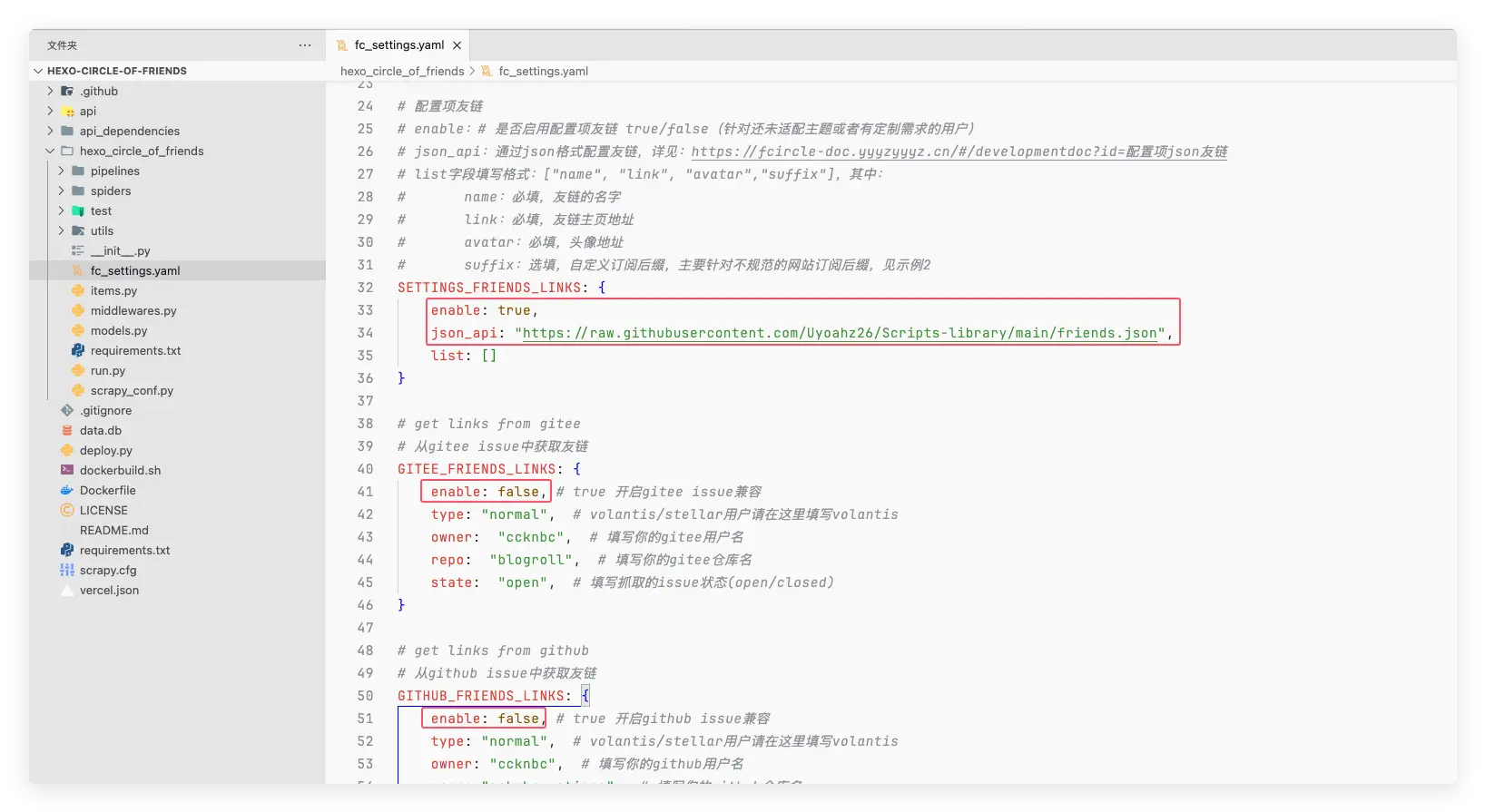Expand the spiders folder chevron
This screenshot has width=1485, height=812.
click(x=62, y=191)
